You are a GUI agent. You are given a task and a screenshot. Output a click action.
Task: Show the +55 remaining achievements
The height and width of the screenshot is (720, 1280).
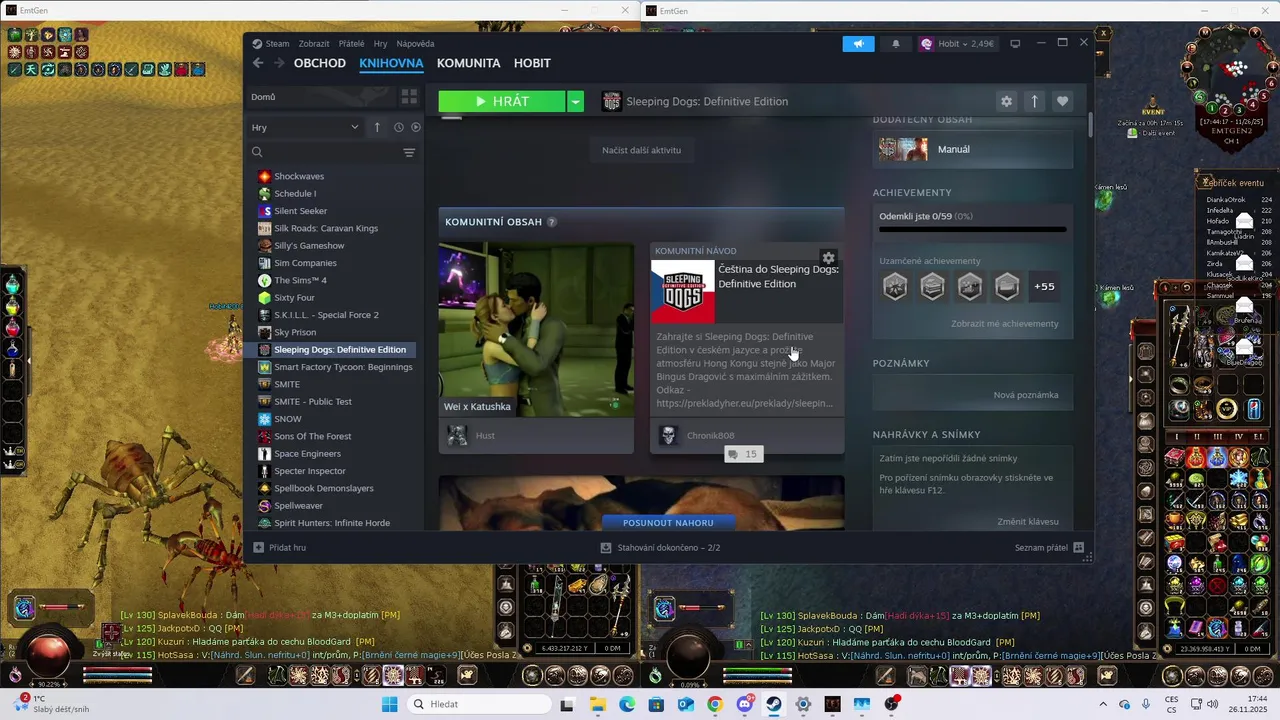(x=1044, y=286)
